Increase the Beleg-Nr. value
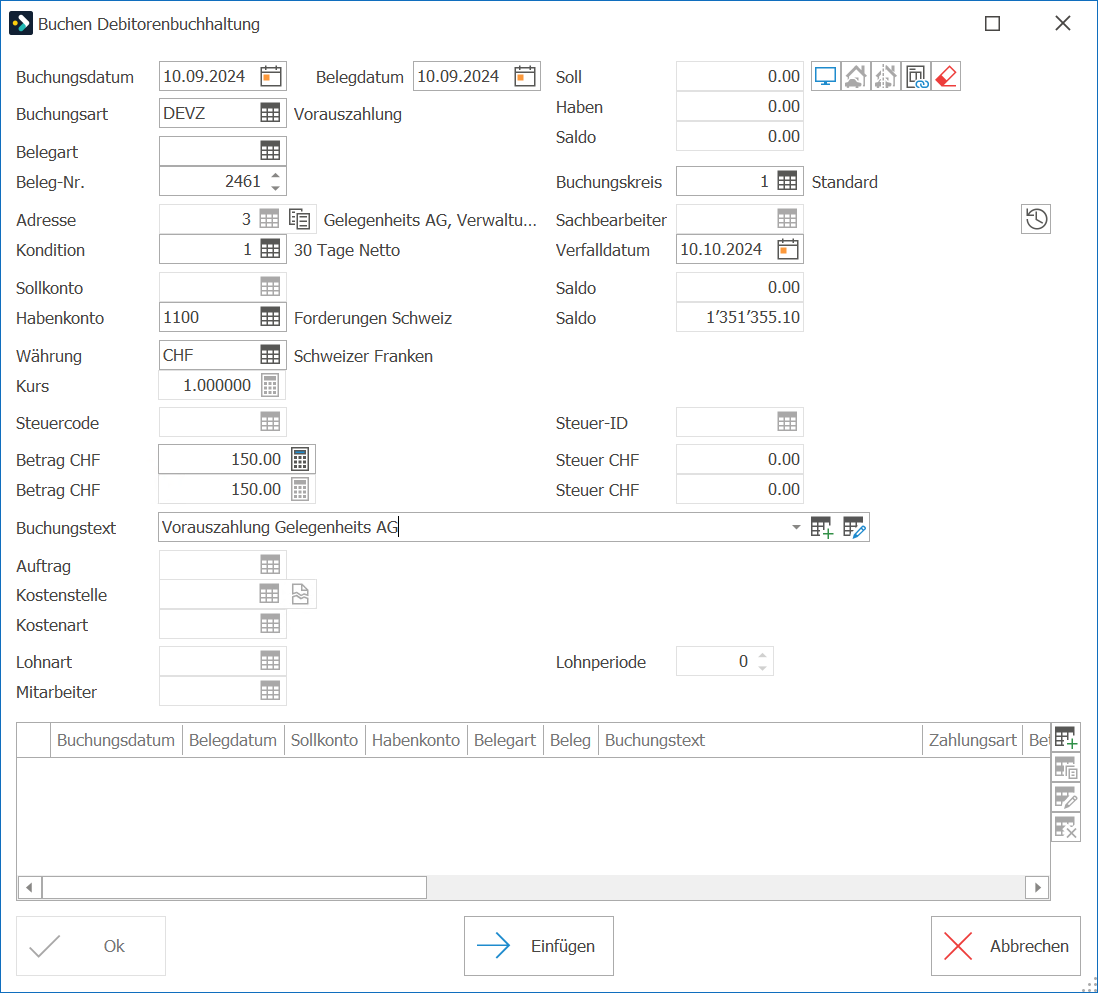This screenshot has width=1098, height=993. 276,175
